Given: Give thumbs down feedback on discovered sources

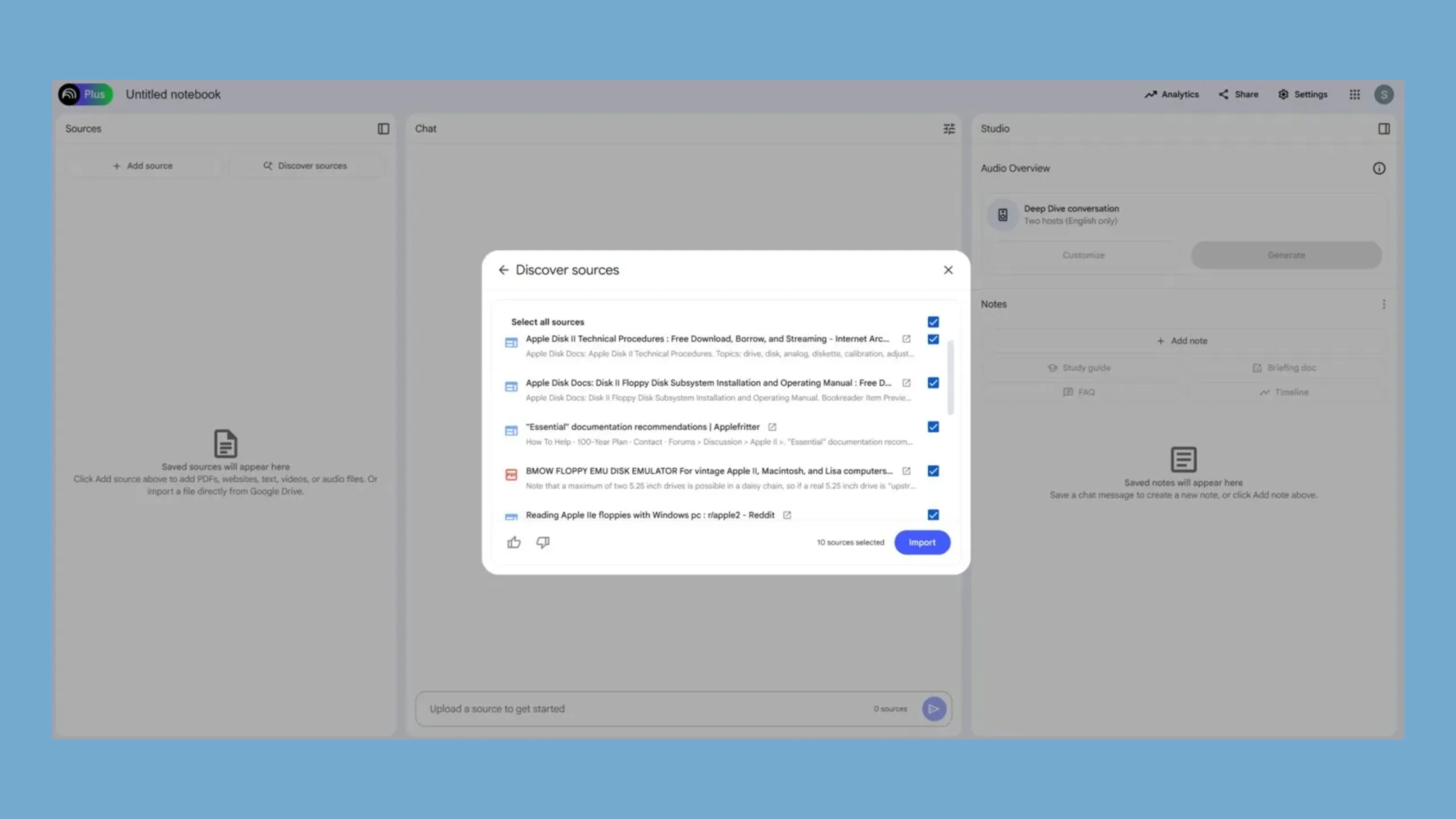Looking at the screenshot, I should (x=543, y=542).
